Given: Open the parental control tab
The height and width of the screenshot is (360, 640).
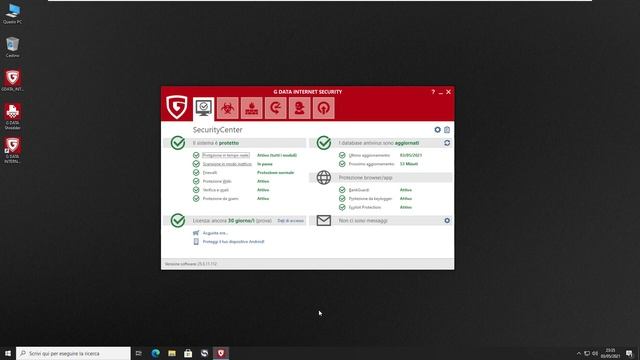Looking at the screenshot, I should point(300,108).
